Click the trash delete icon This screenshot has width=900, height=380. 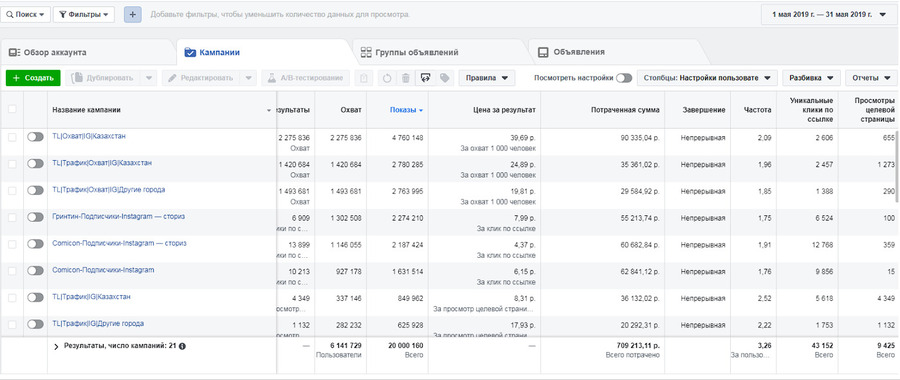[406, 78]
